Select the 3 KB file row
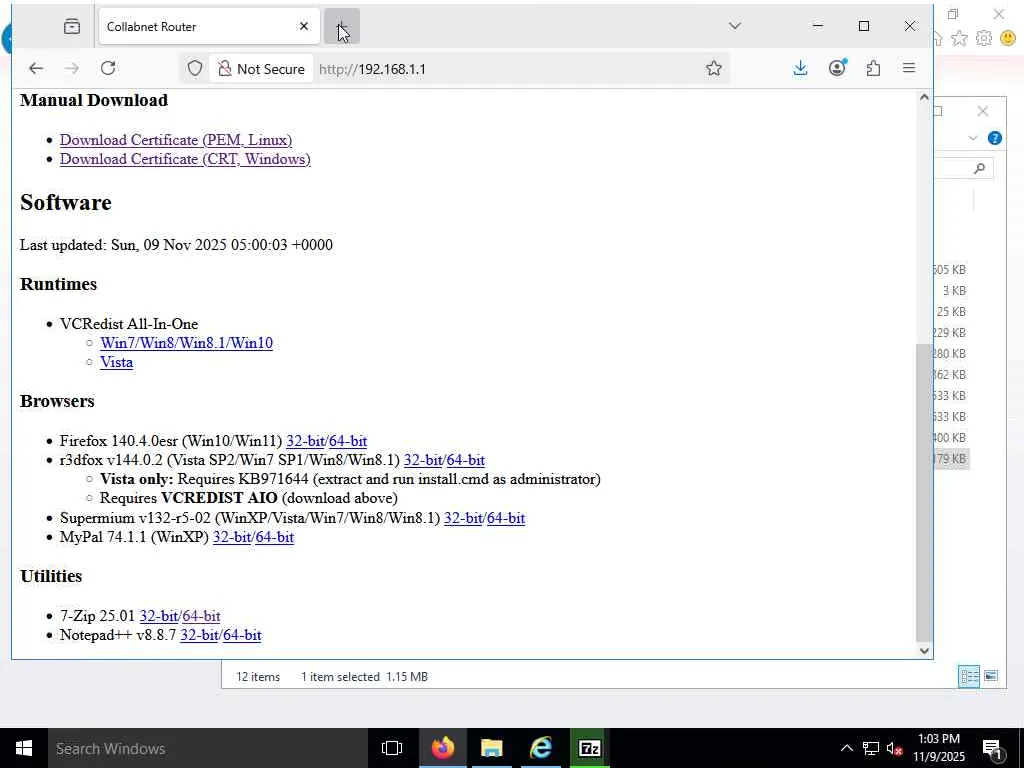Viewport: 1024px width, 768px height. coord(950,291)
